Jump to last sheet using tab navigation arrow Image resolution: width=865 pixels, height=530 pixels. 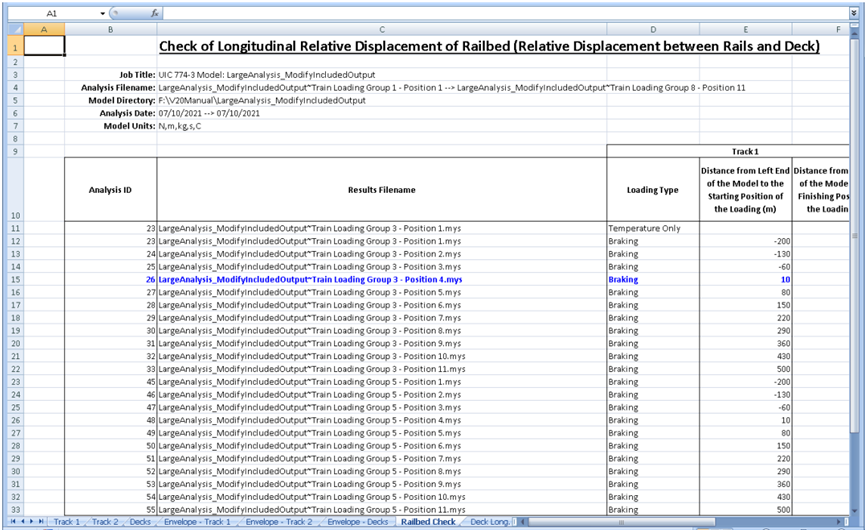[x=43, y=522]
